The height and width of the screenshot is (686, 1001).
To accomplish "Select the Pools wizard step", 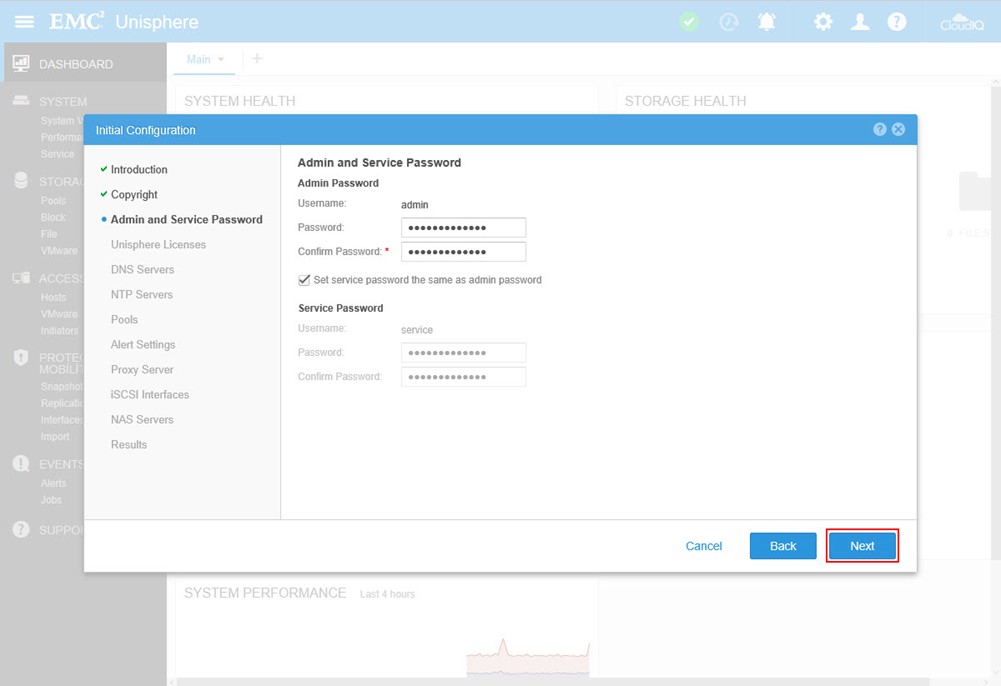I will pyautogui.click(x=124, y=319).
